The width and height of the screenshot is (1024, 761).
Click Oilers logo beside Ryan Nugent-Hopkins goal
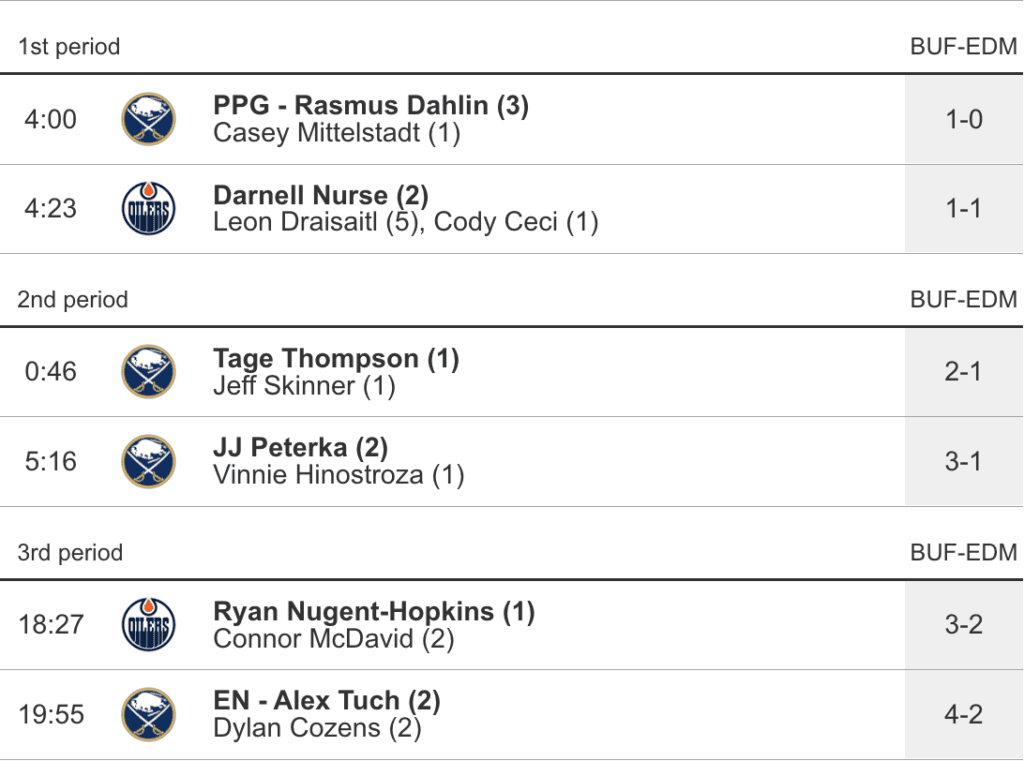click(148, 625)
